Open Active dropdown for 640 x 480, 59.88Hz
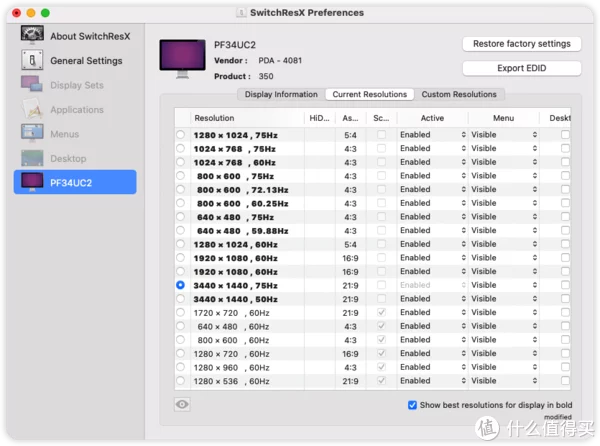 tap(432, 230)
